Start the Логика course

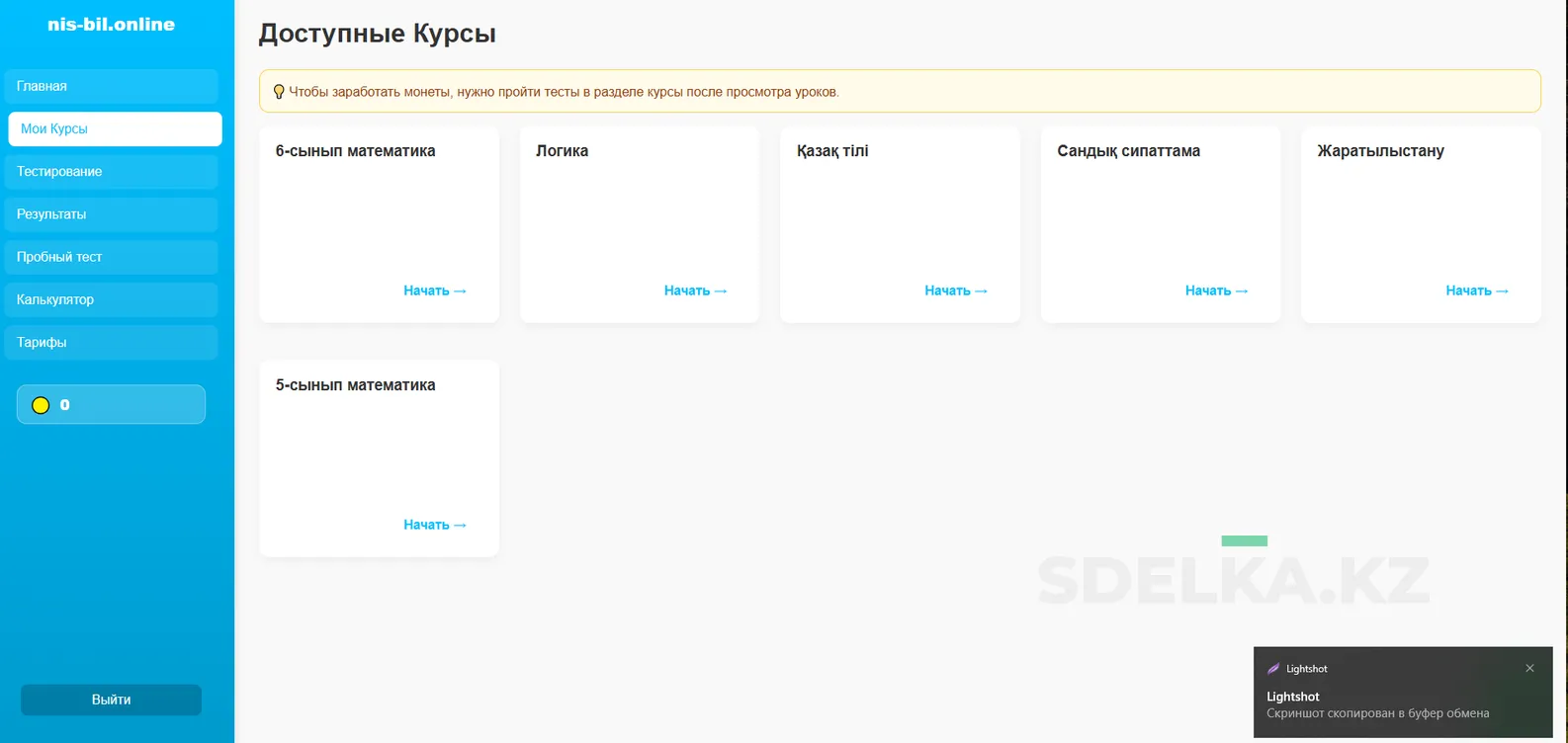click(696, 290)
